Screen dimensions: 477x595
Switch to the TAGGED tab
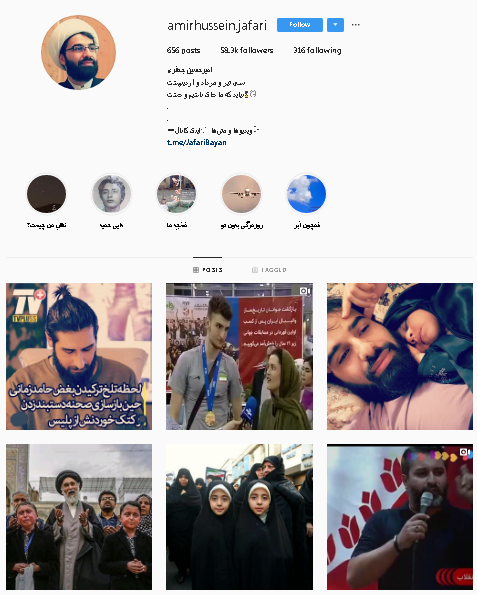coord(269,270)
